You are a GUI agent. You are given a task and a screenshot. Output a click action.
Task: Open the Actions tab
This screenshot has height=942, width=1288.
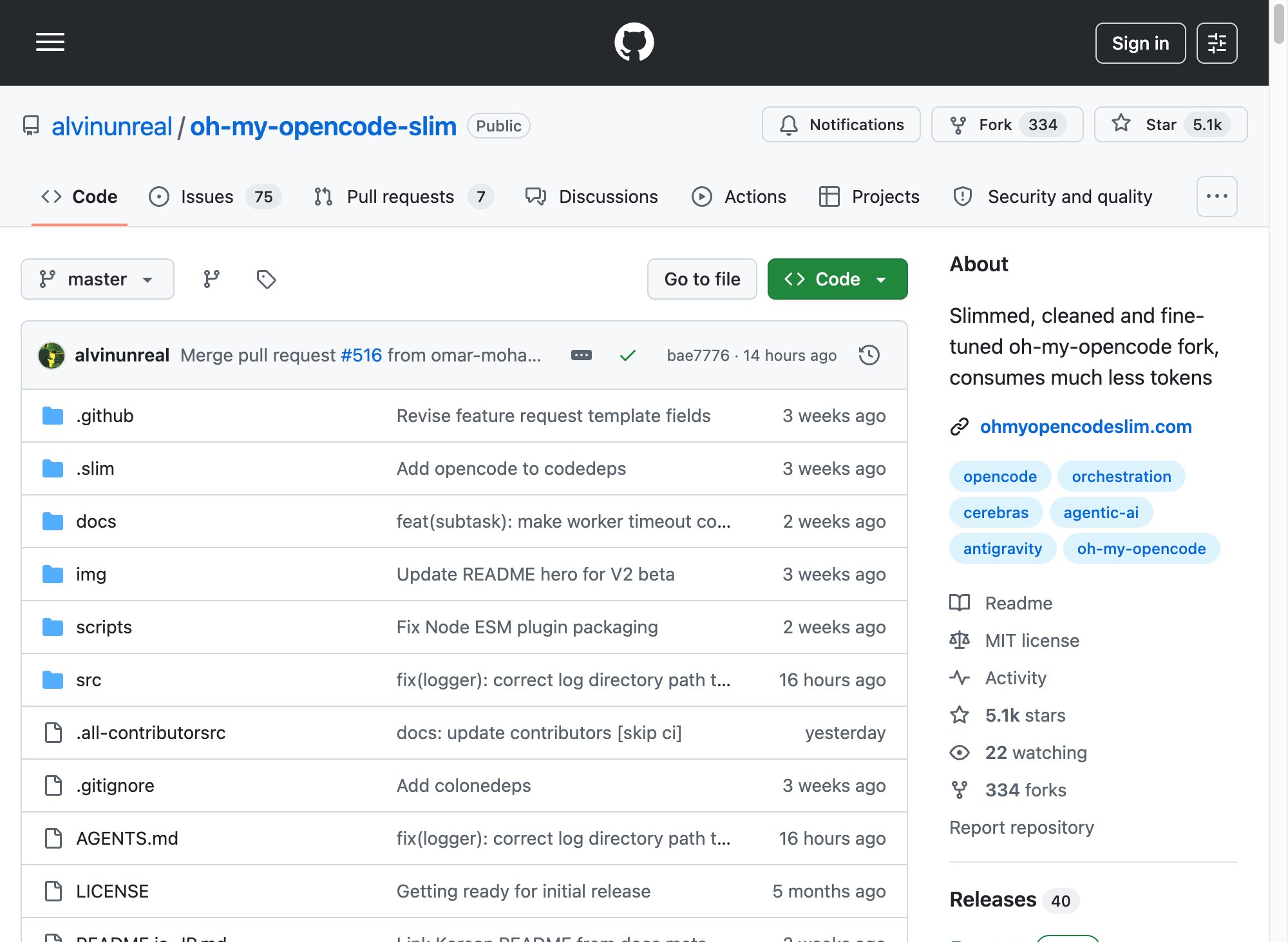coord(739,197)
